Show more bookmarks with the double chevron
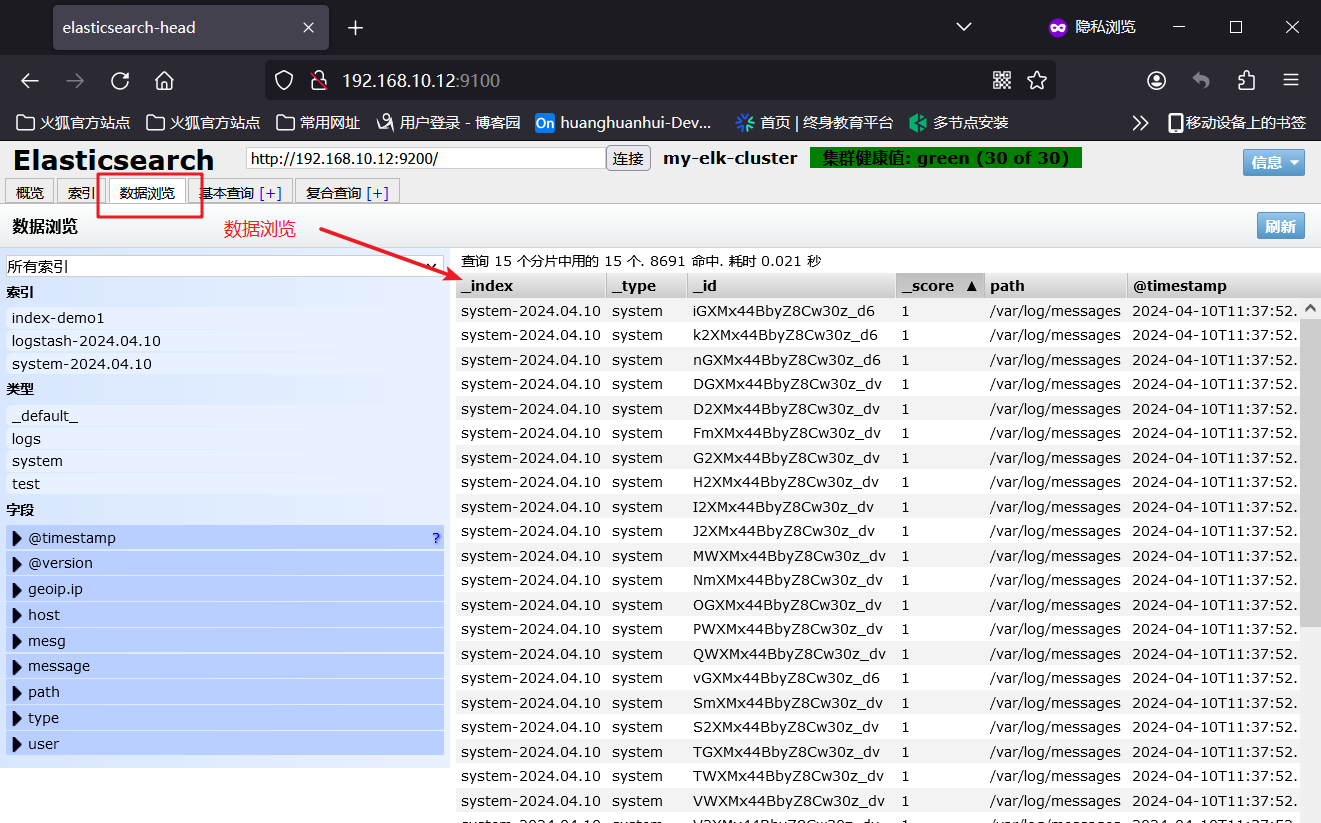 [x=1140, y=123]
